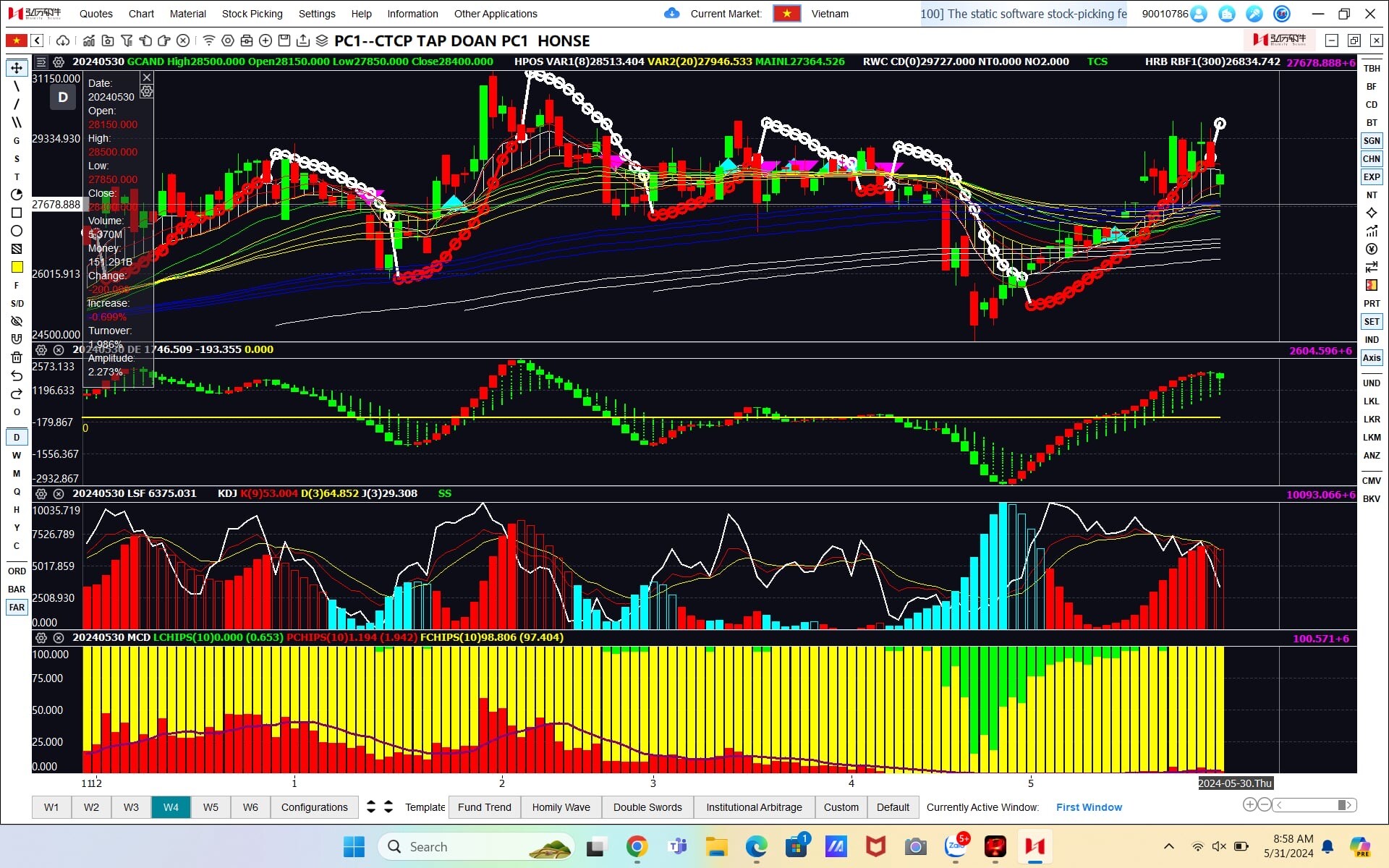
Task: Switch to monthly M period
Action: (17, 473)
